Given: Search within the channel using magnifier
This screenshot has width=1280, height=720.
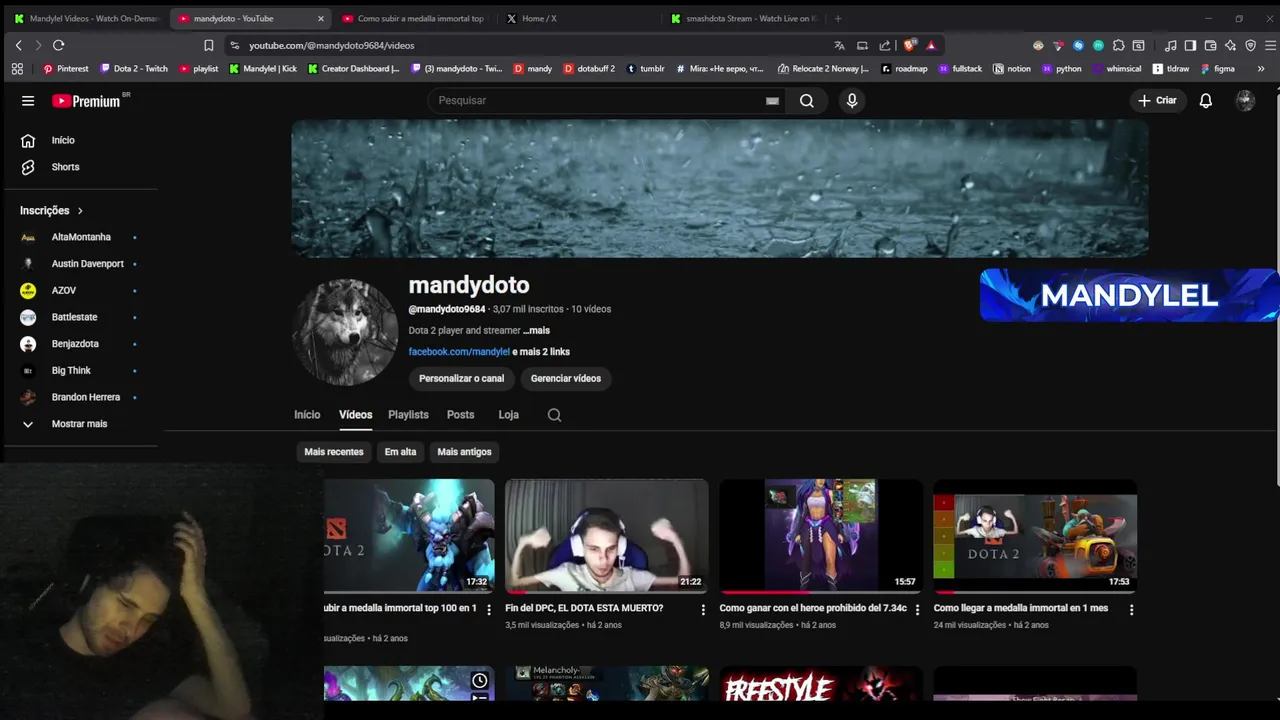Looking at the screenshot, I should click(554, 415).
